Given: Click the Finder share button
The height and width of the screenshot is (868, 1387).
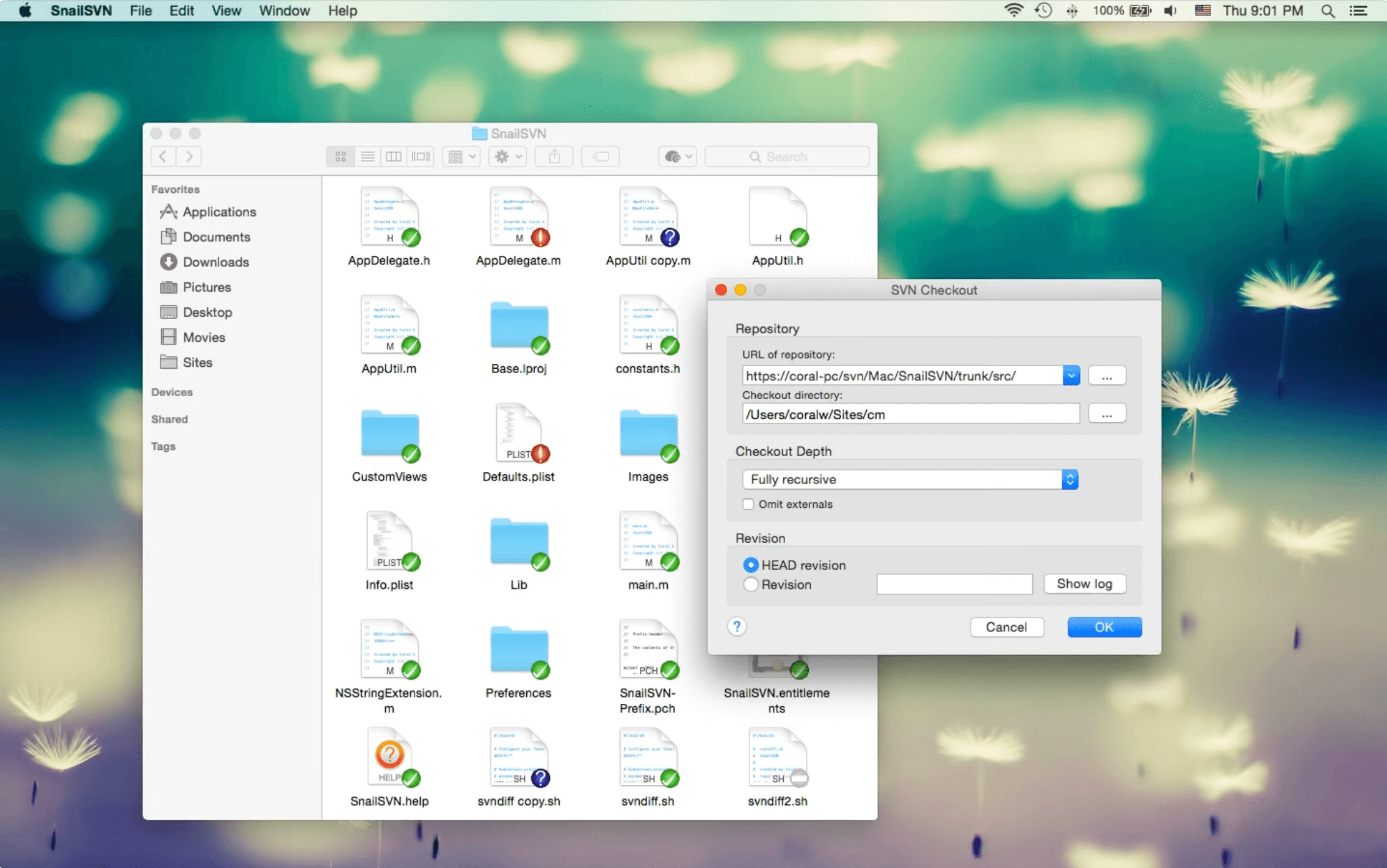Looking at the screenshot, I should 554,157.
